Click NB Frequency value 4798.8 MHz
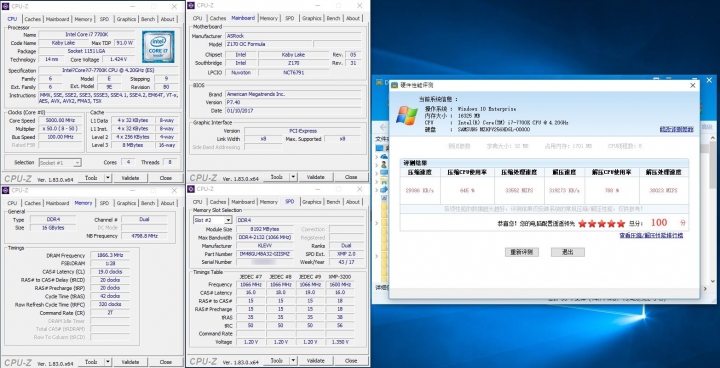 (x=144, y=236)
